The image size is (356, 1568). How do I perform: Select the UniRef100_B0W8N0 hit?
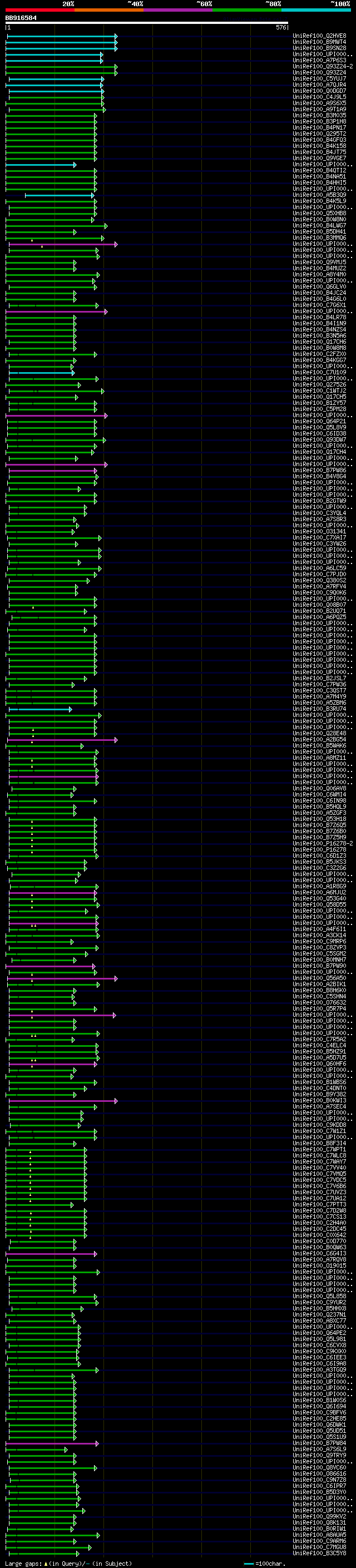(x=319, y=219)
